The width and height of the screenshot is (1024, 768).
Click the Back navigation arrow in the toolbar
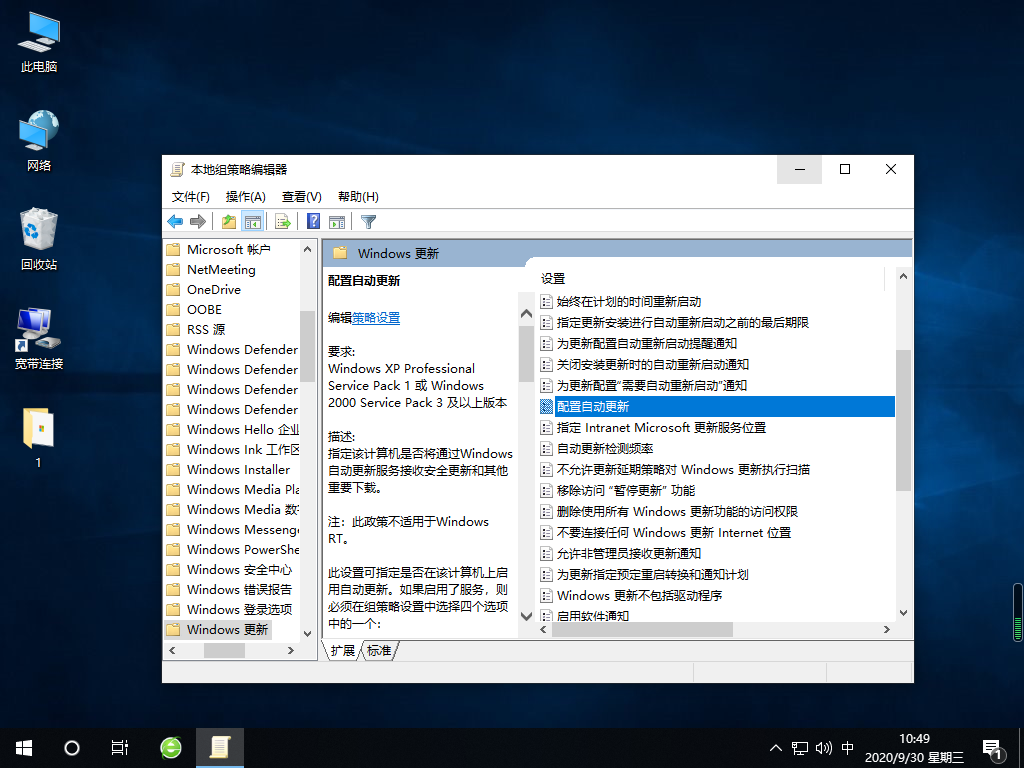[174, 221]
